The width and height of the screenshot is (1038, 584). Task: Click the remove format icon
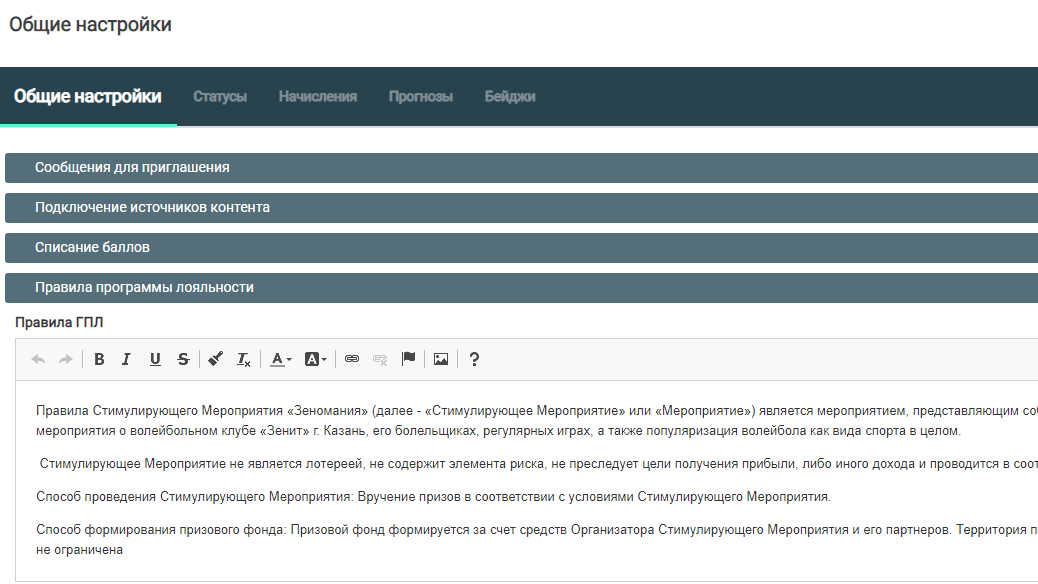click(x=243, y=360)
